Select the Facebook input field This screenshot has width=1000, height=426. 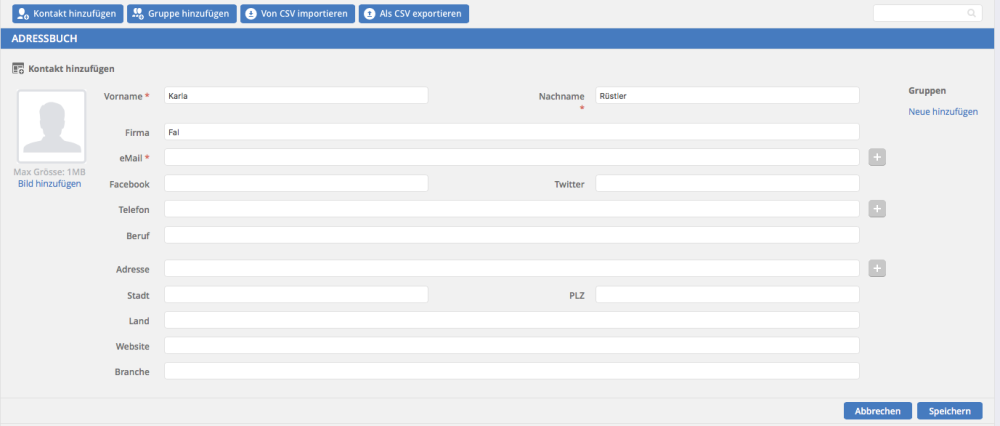coord(296,183)
